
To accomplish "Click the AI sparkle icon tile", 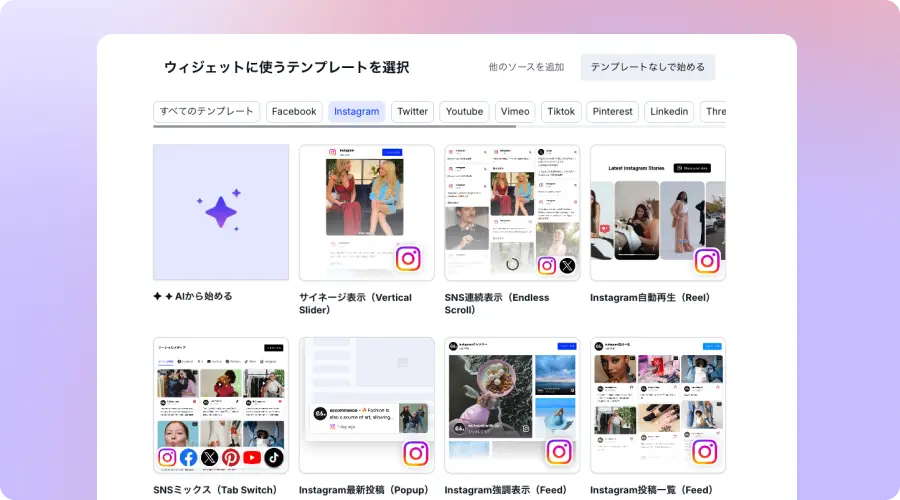I will (220, 212).
